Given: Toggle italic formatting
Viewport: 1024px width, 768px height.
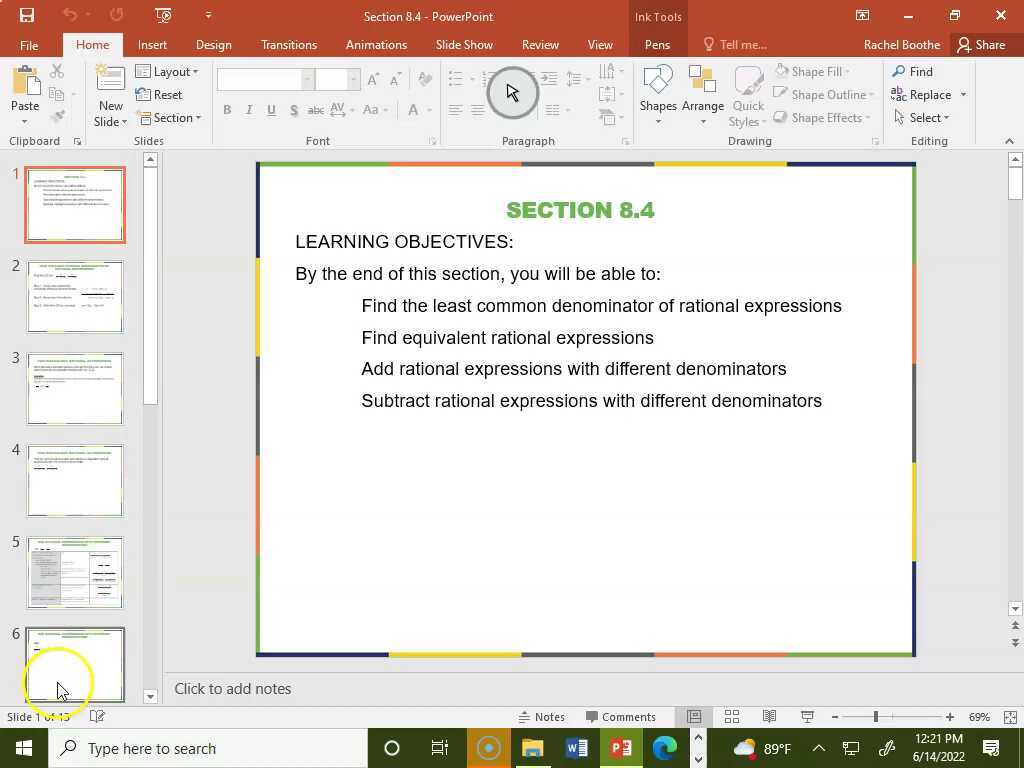Looking at the screenshot, I should pyautogui.click(x=248, y=110).
